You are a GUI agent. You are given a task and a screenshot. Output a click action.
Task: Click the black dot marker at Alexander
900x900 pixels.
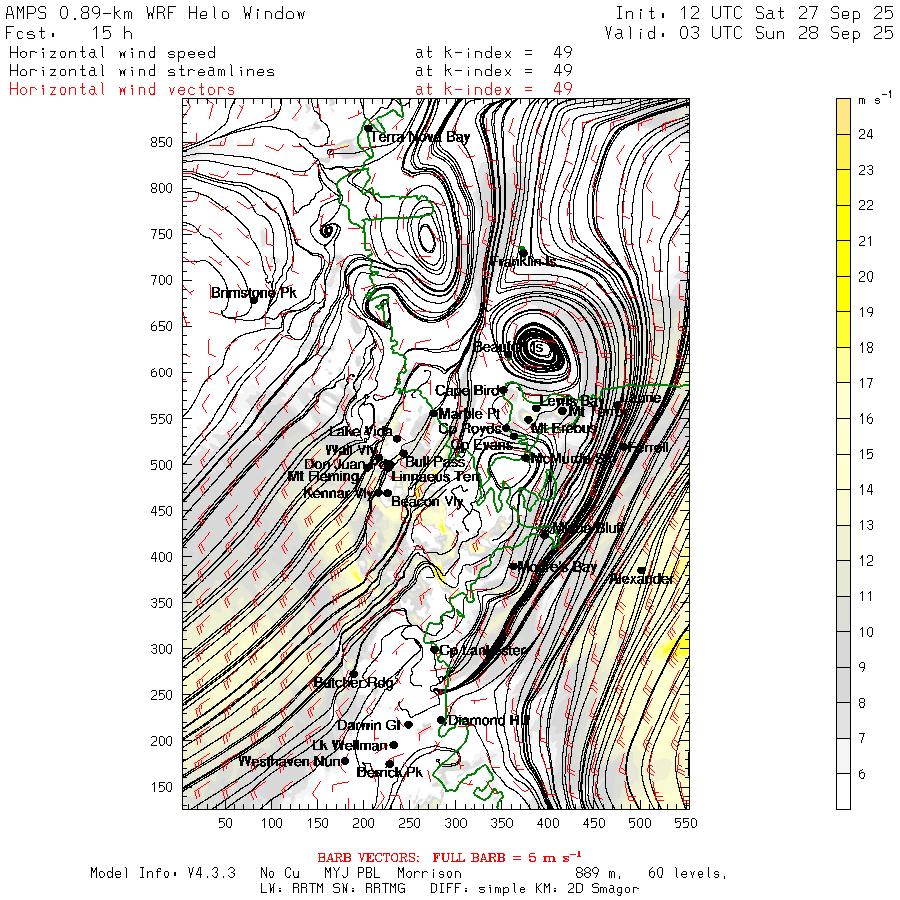(642, 571)
